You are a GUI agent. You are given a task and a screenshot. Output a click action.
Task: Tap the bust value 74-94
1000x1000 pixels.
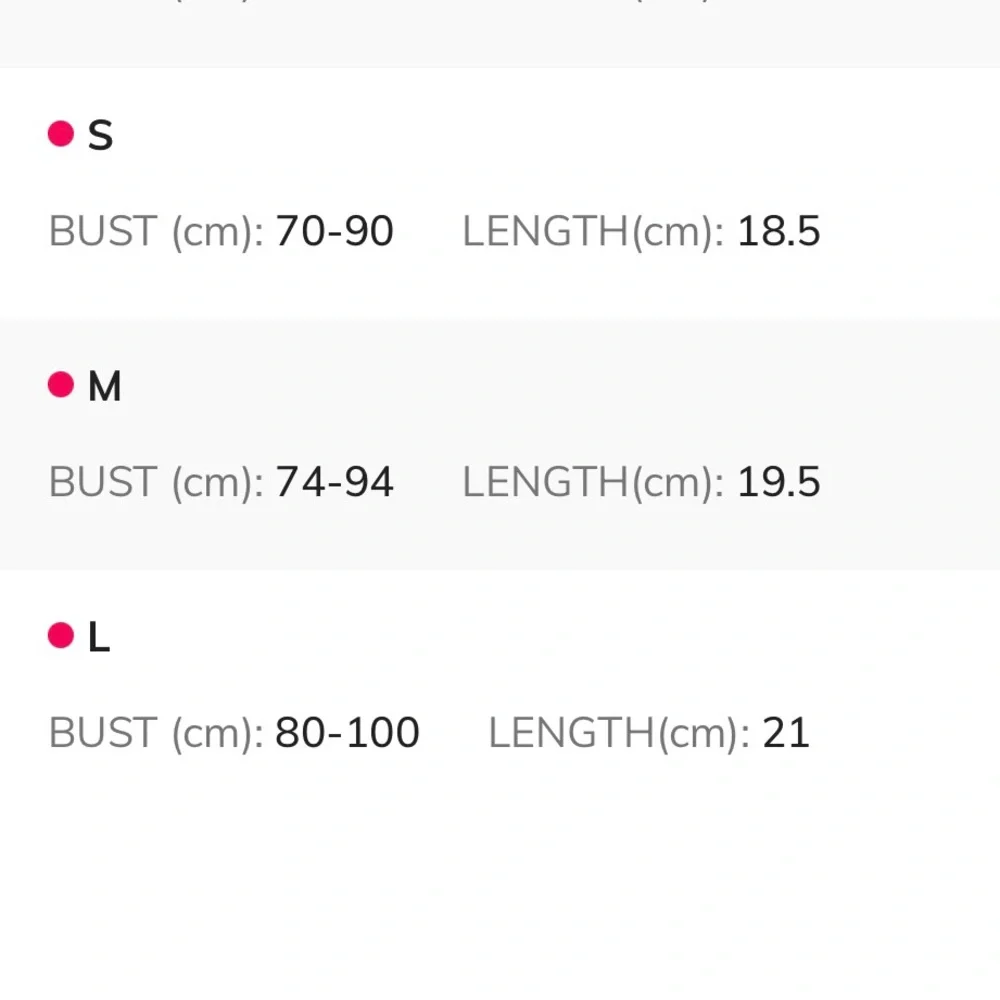(x=334, y=483)
